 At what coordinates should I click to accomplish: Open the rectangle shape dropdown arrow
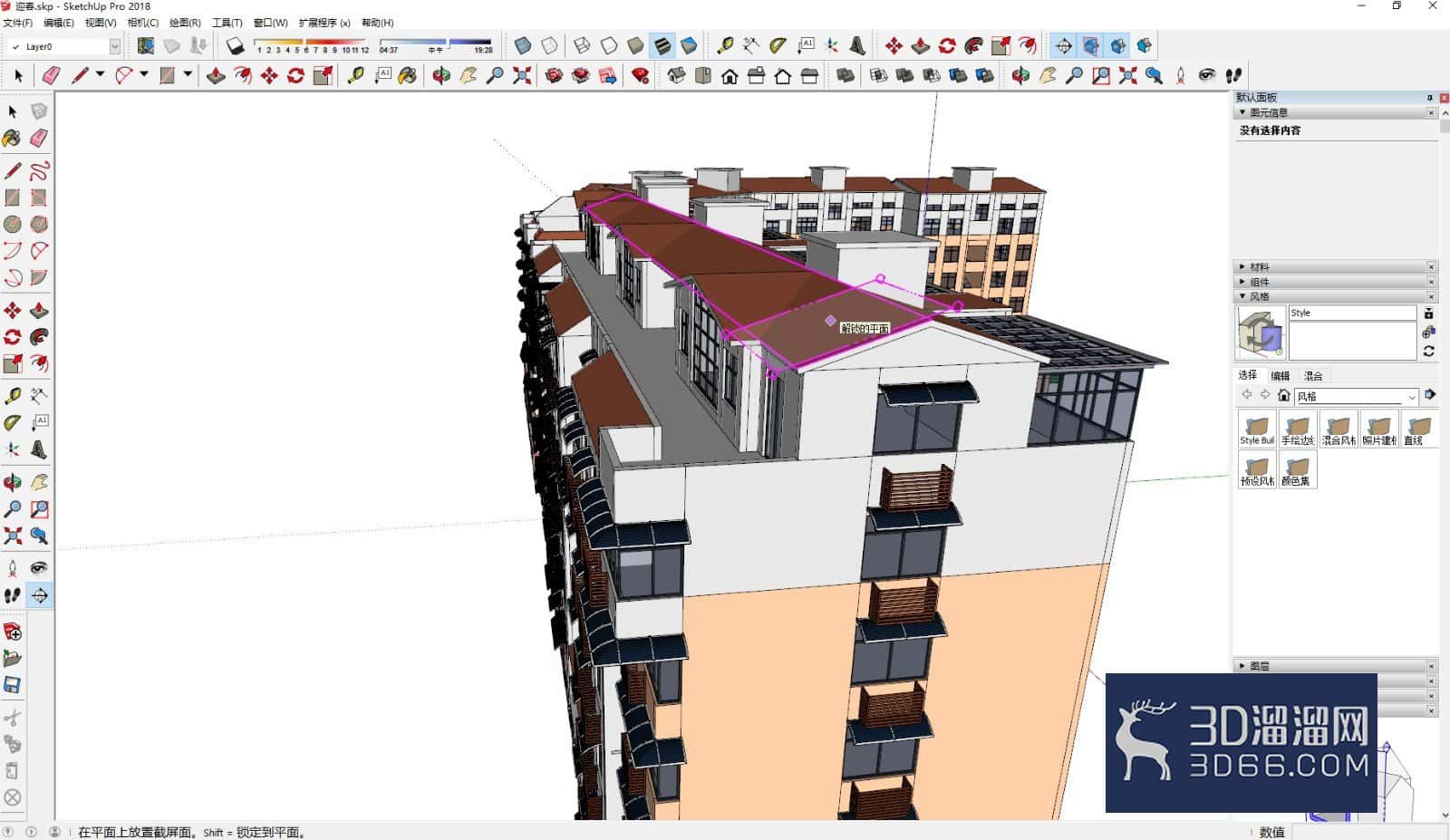(188, 74)
